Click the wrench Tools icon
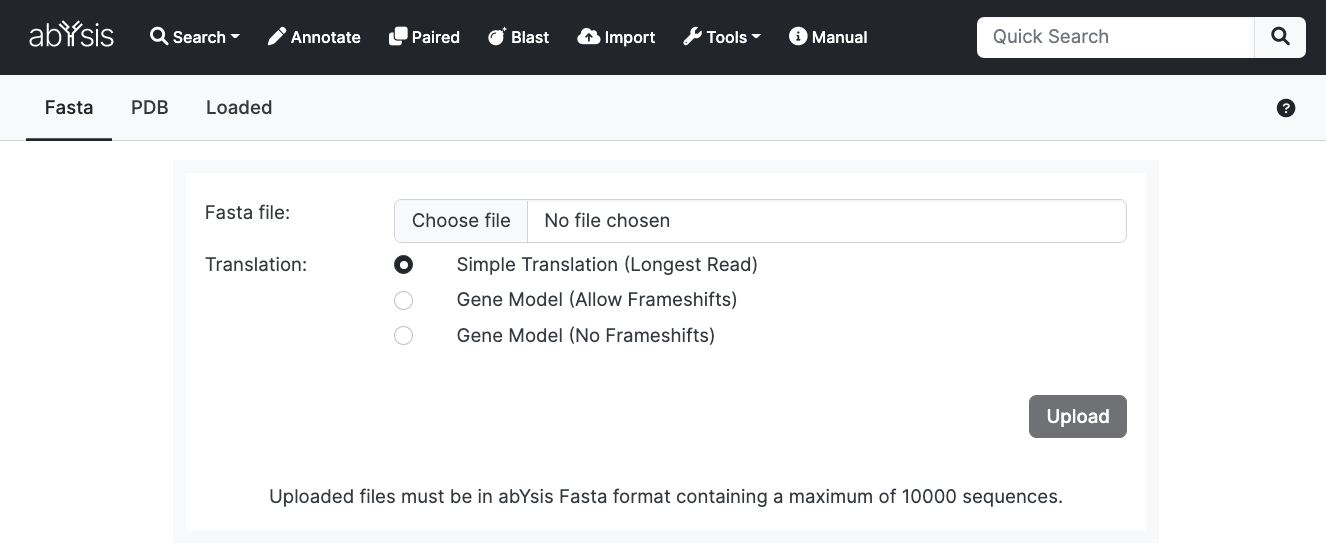 (x=692, y=37)
